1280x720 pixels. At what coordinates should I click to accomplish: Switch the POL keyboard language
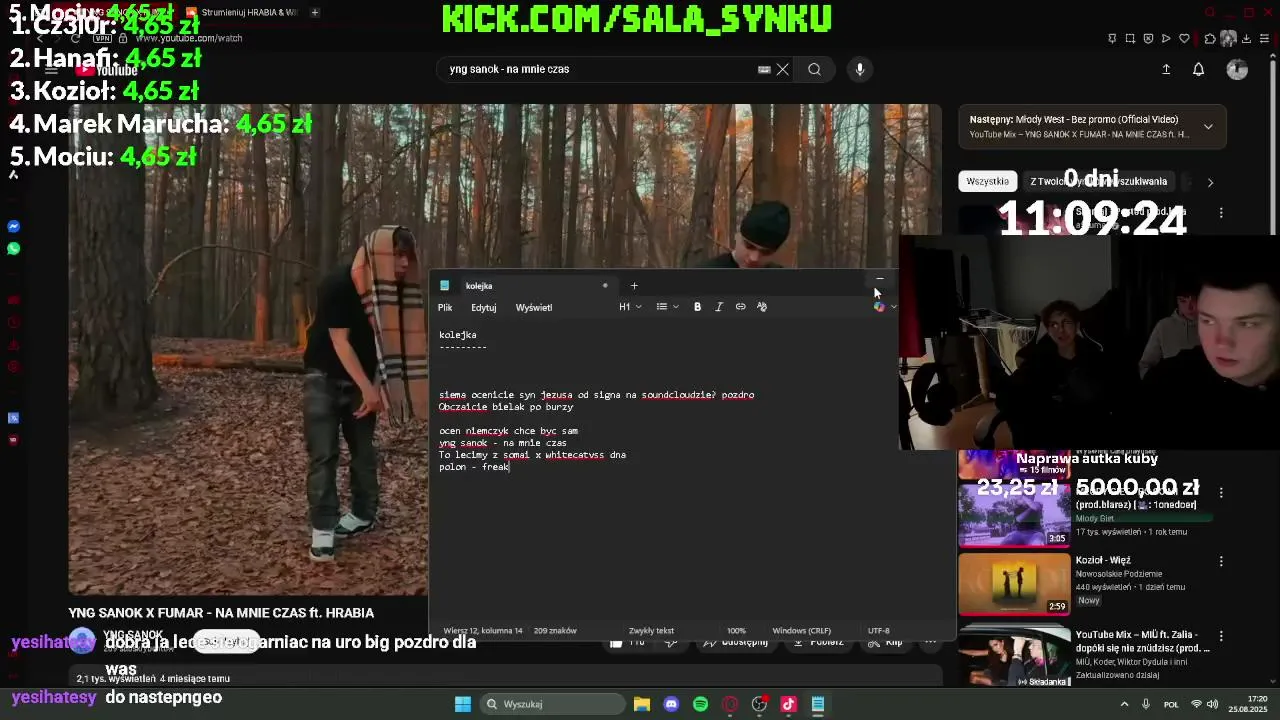(1171, 704)
